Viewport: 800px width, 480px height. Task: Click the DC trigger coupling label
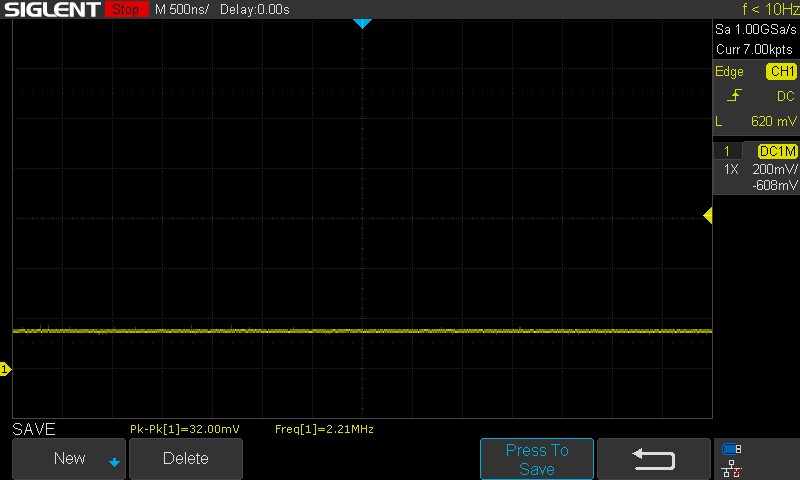click(785, 96)
